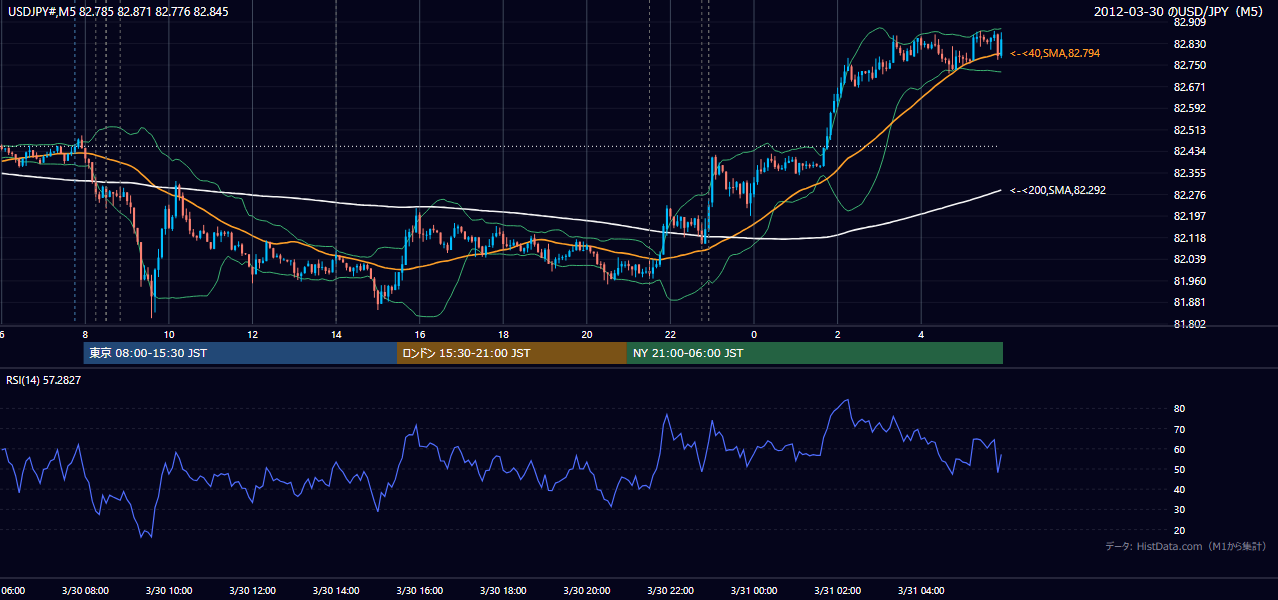Click price axis value 82.355
Screen dimensions: 1278x600
point(1189,173)
